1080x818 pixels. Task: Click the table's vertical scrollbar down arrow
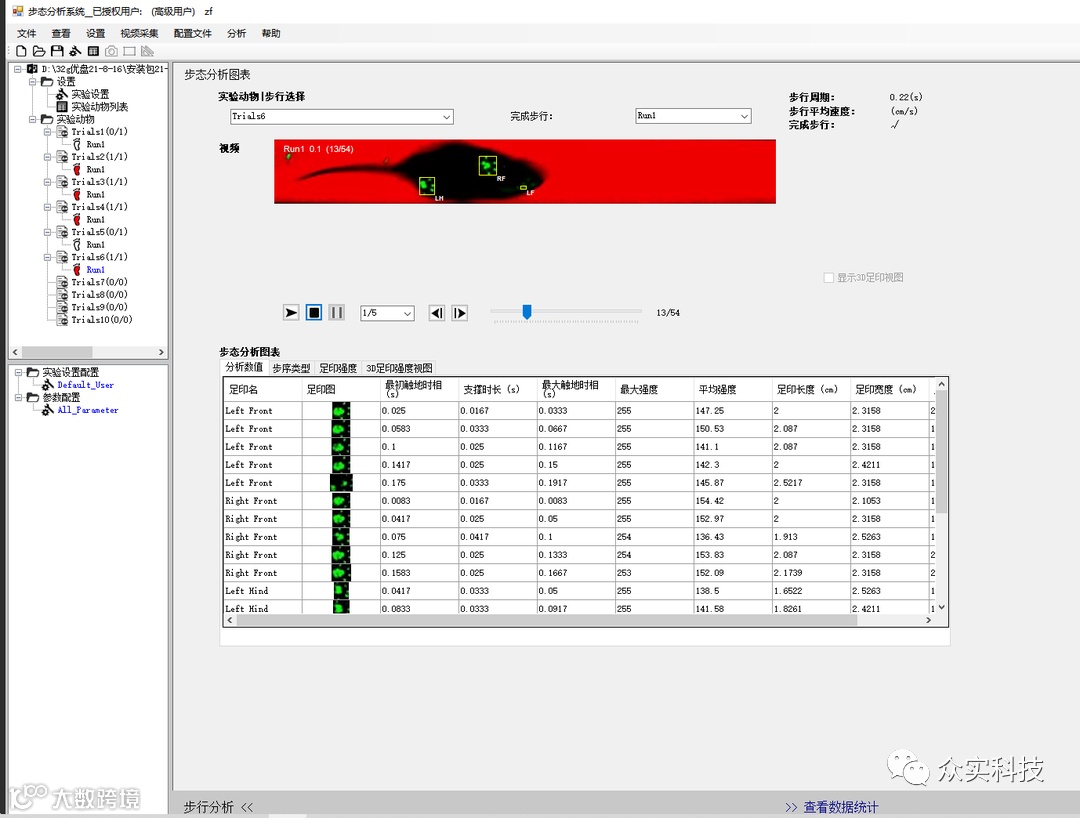(x=942, y=608)
